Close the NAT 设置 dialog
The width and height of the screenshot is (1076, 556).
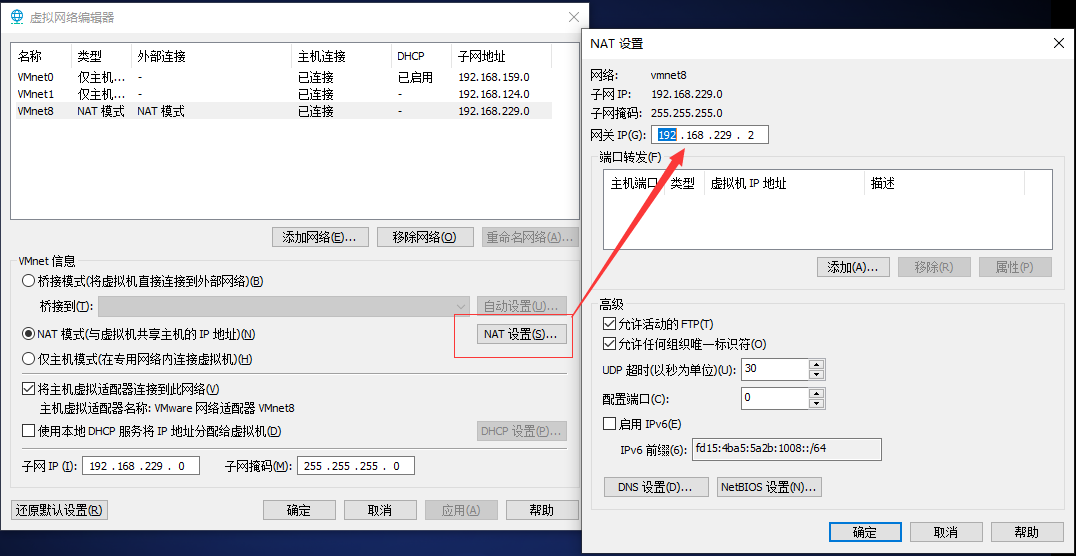click(1057, 43)
